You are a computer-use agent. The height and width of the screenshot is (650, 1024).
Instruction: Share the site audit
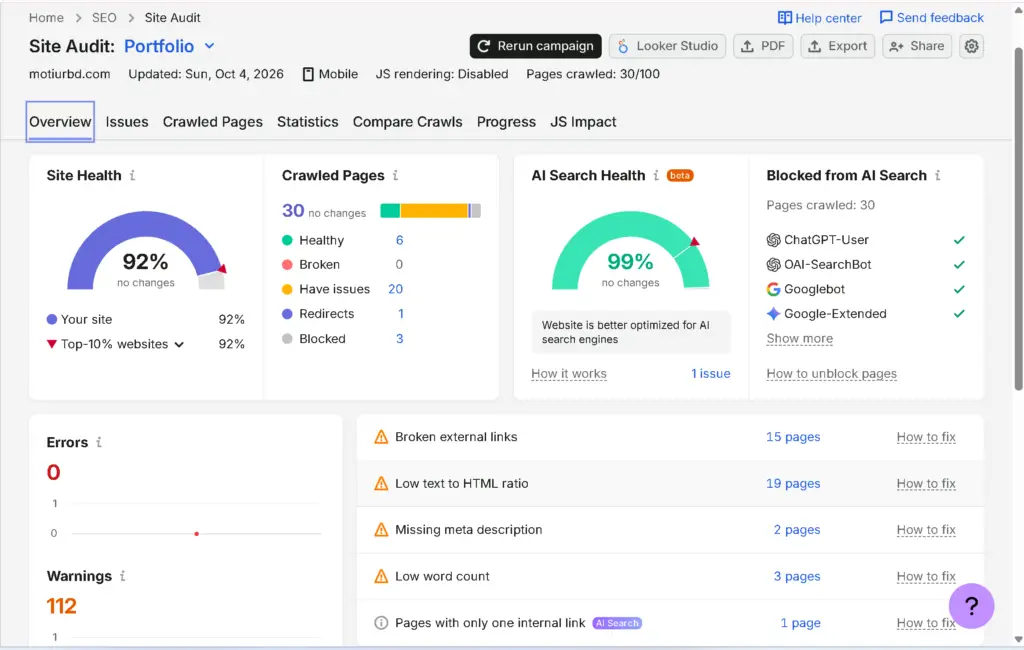[917, 46]
